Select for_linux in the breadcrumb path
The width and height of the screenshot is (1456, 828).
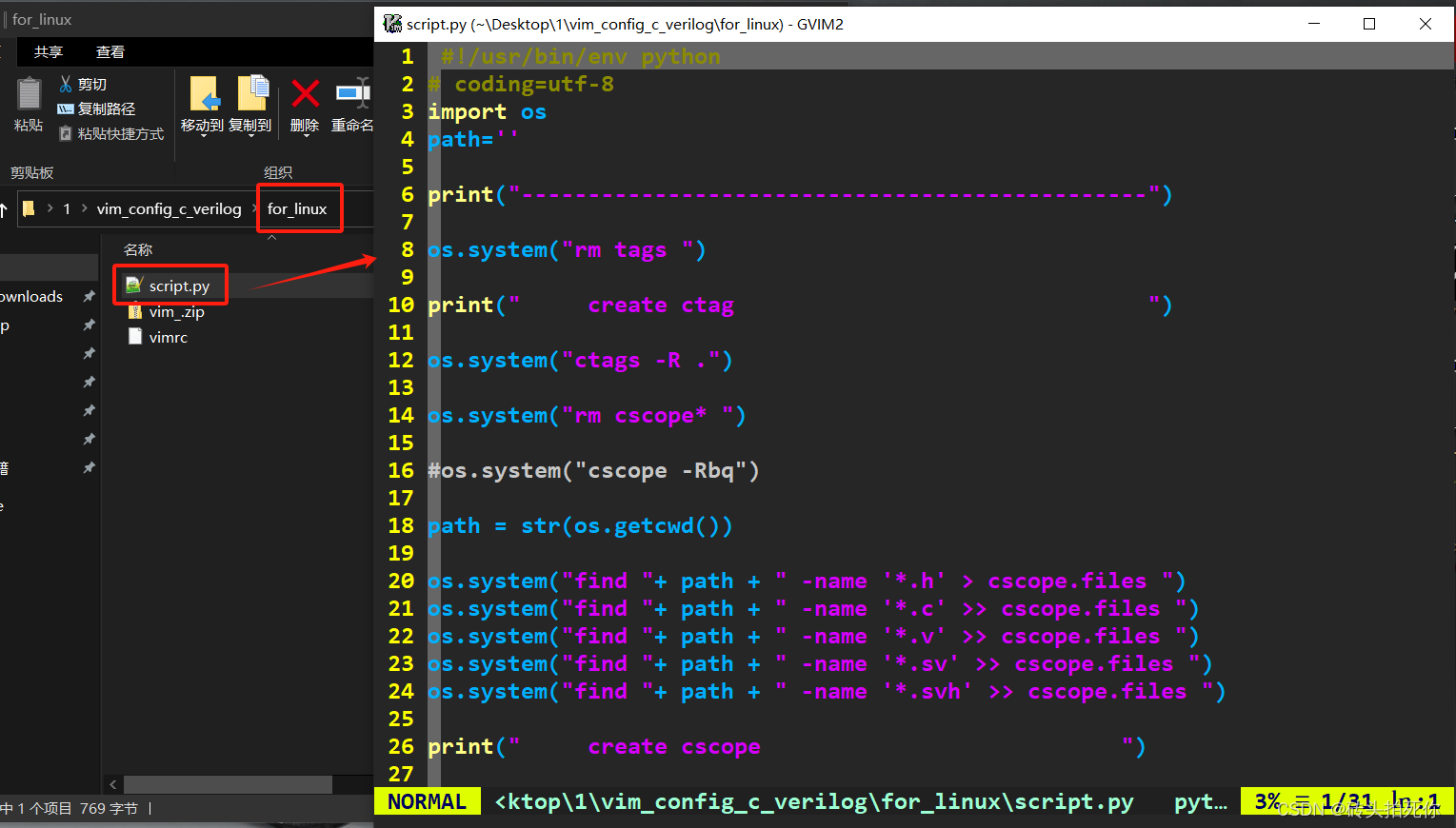click(x=299, y=208)
